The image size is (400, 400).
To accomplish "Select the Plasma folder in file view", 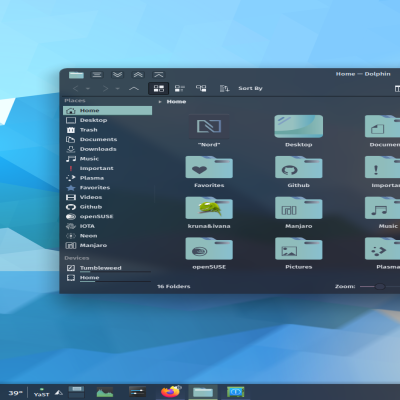I will (383, 253).
